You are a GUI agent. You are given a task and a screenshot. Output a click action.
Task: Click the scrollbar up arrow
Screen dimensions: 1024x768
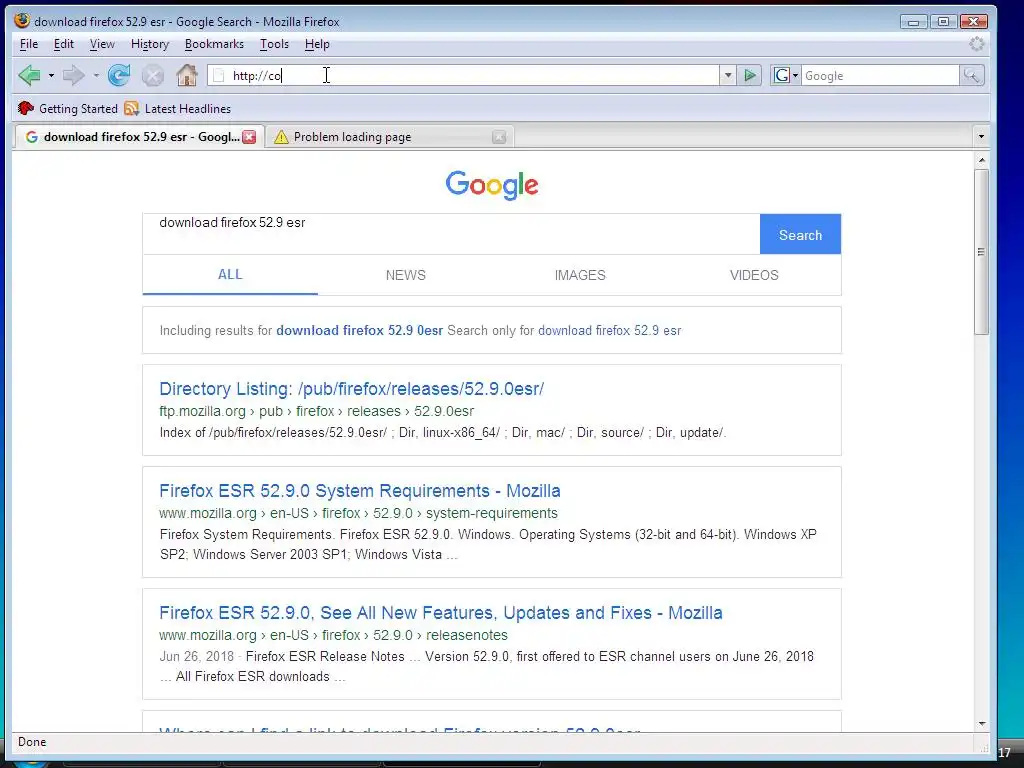(x=981, y=160)
